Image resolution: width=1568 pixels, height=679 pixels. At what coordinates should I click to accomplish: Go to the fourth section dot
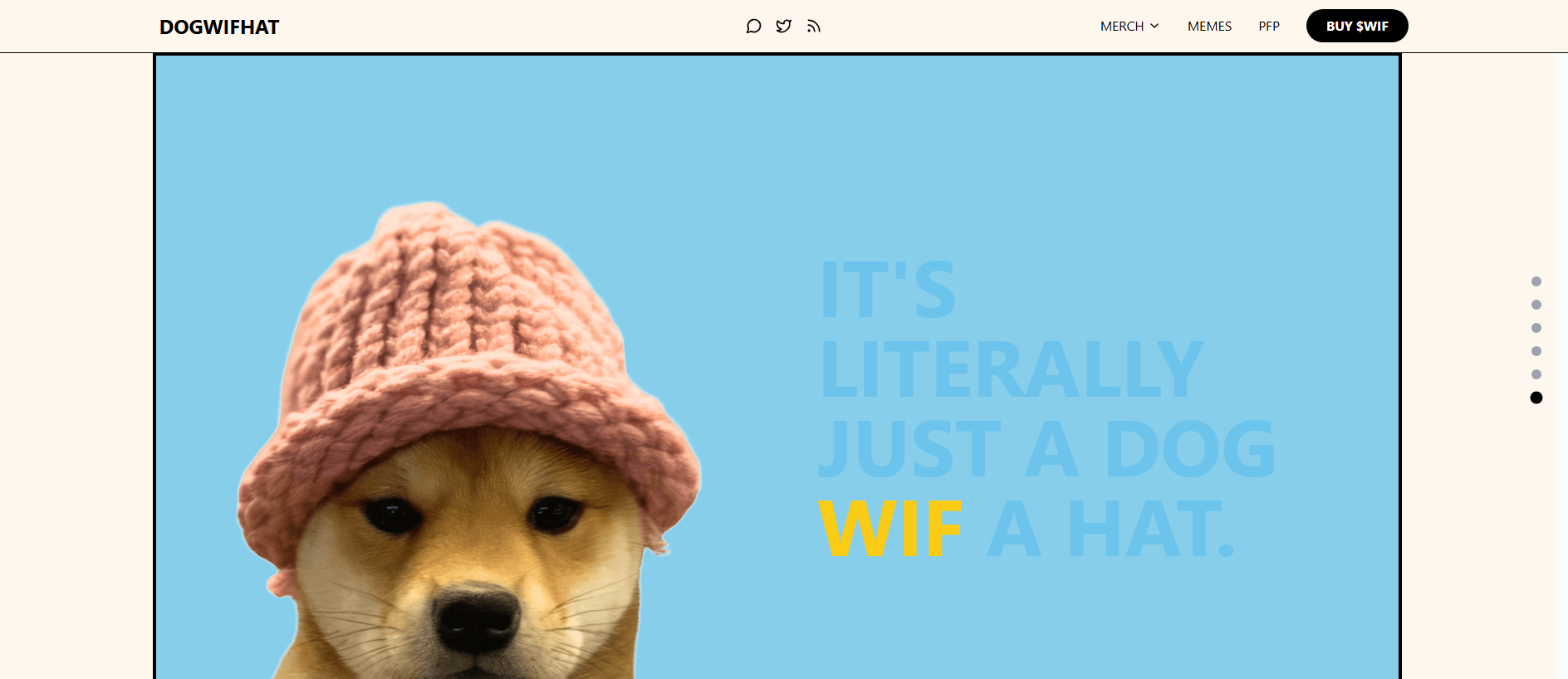[x=1536, y=351]
